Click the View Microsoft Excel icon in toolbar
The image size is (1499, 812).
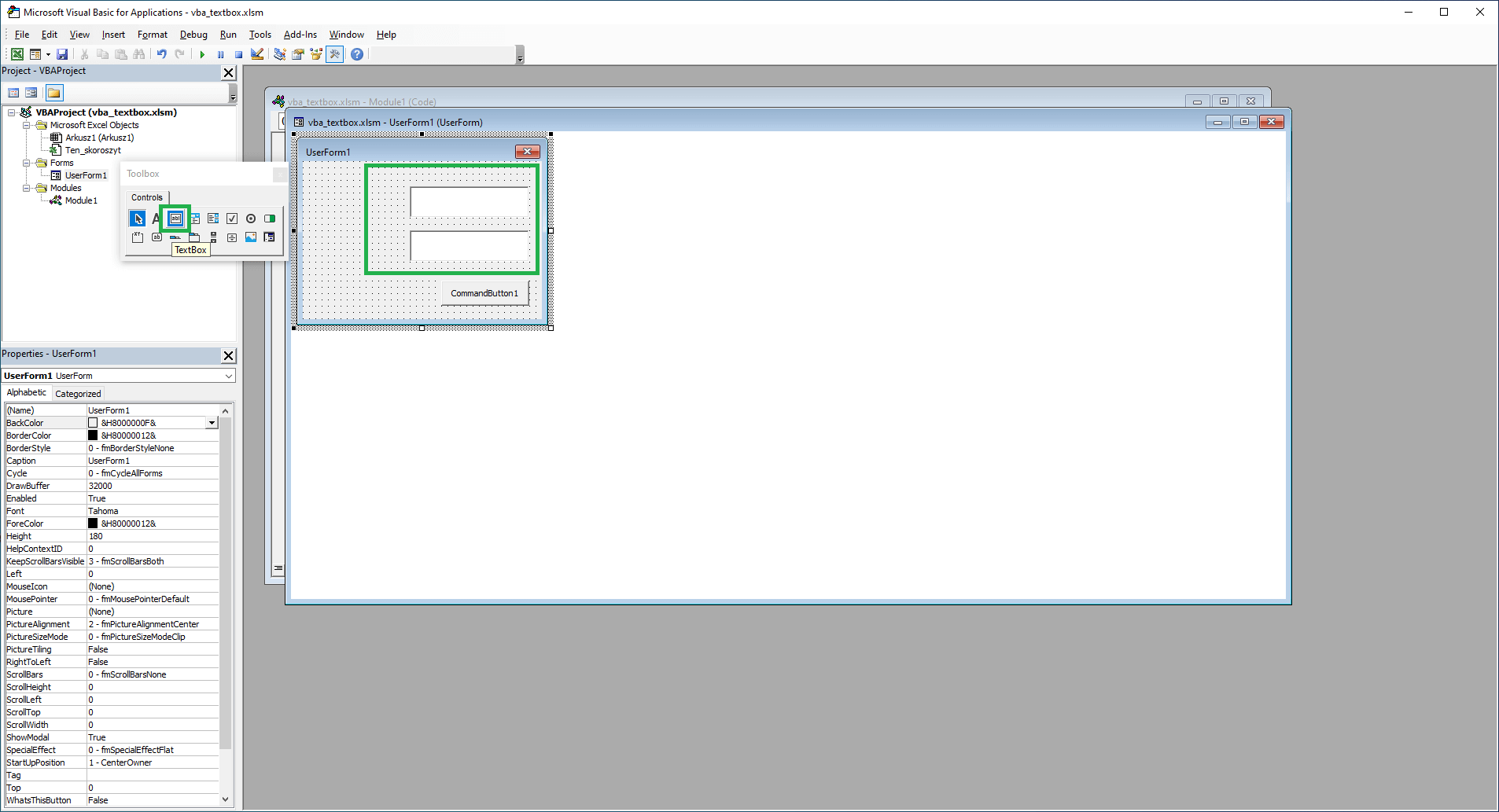[17, 54]
